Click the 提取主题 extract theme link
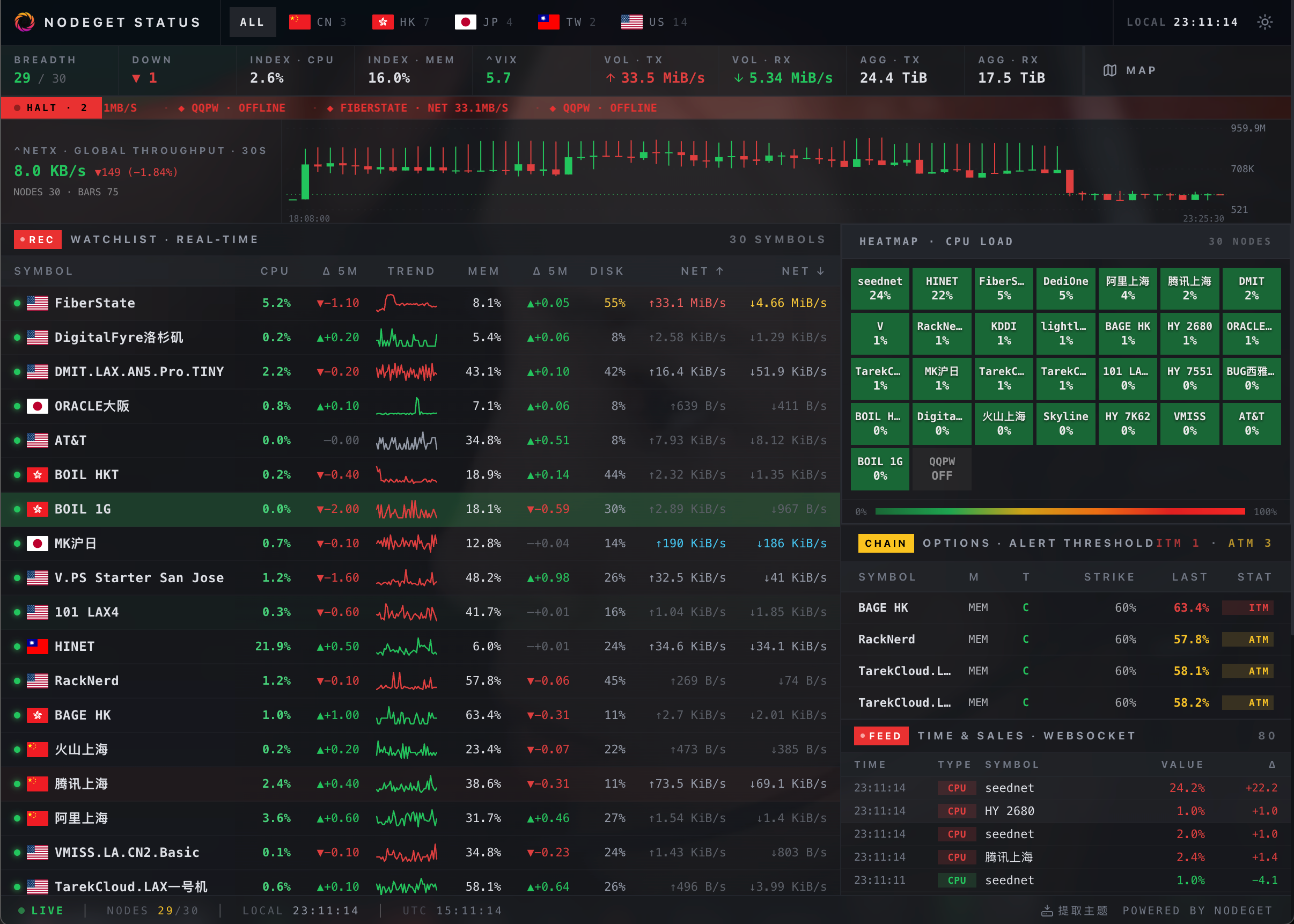This screenshot has height=924, width=1294. [1075, 911]
